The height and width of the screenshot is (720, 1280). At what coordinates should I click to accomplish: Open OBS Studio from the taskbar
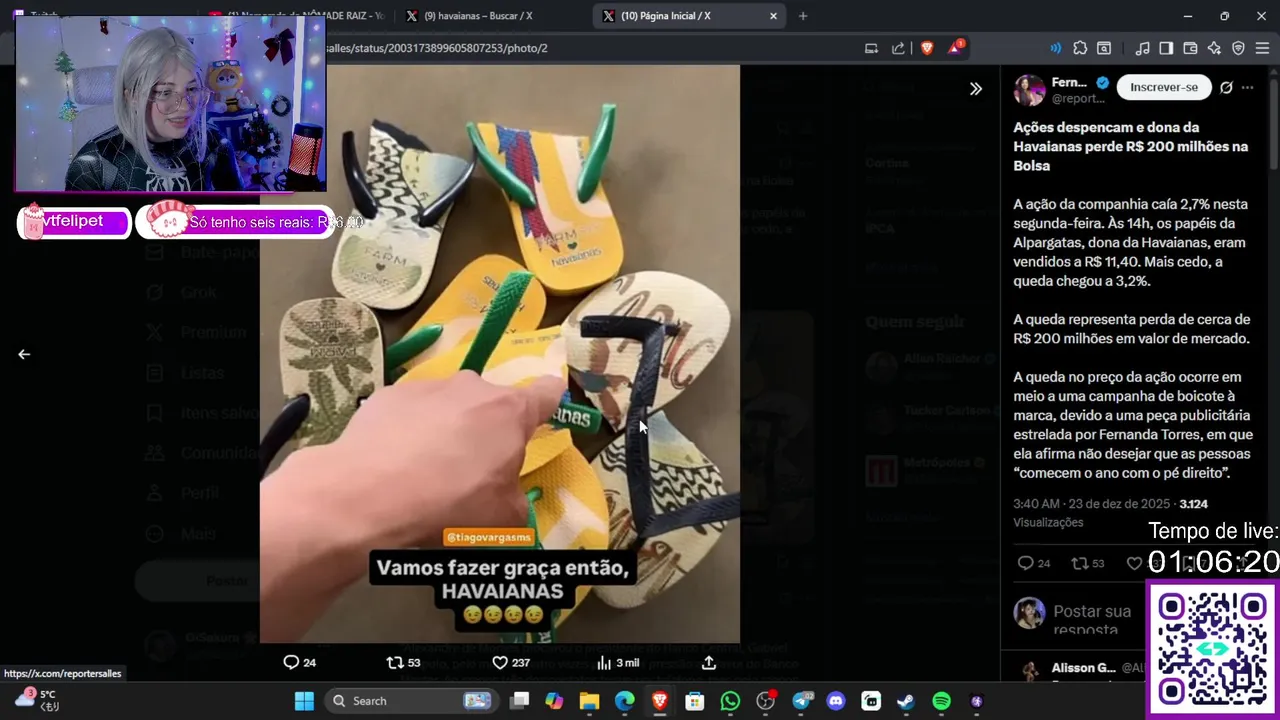pyautogui.click(x=766, y=701)
